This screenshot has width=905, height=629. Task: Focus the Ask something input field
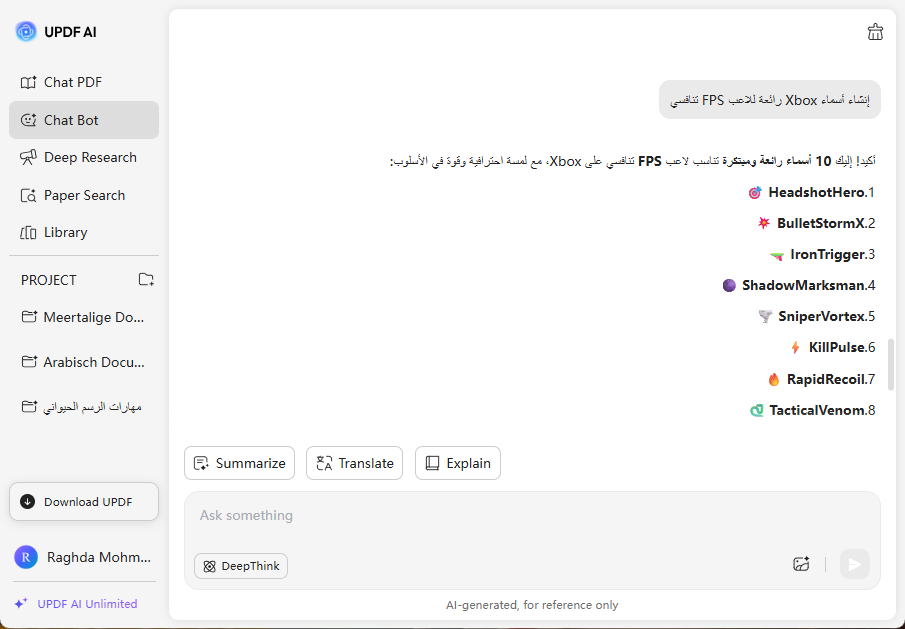[x=500, y=516]
